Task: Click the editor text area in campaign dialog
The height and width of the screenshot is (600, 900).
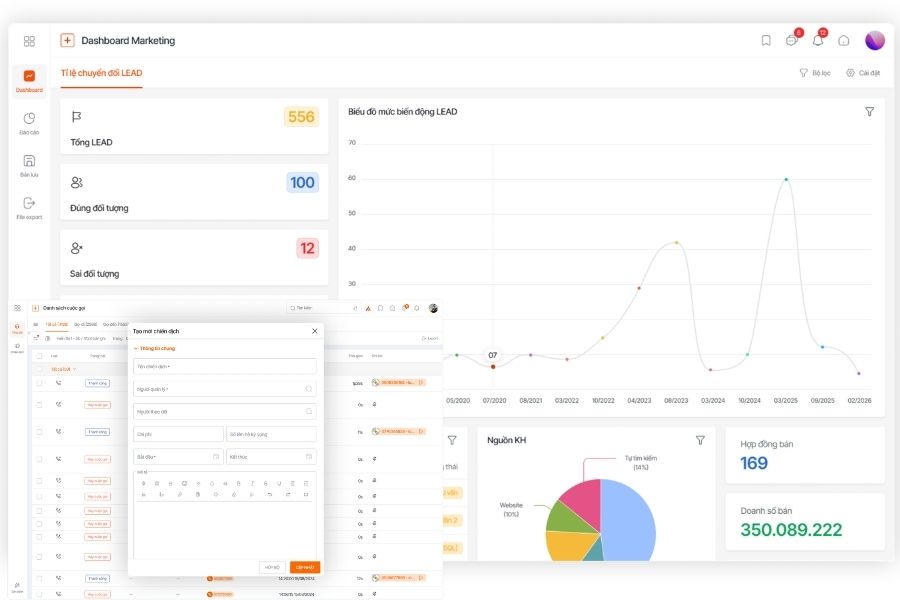Action: (224, 529)
